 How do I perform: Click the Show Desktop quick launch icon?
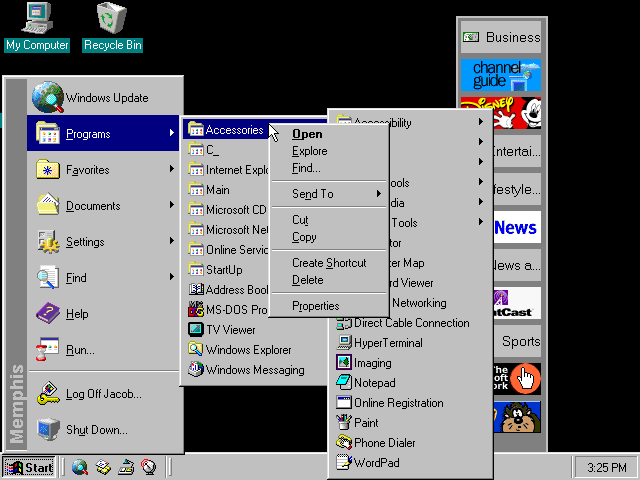tap(126, 467)
